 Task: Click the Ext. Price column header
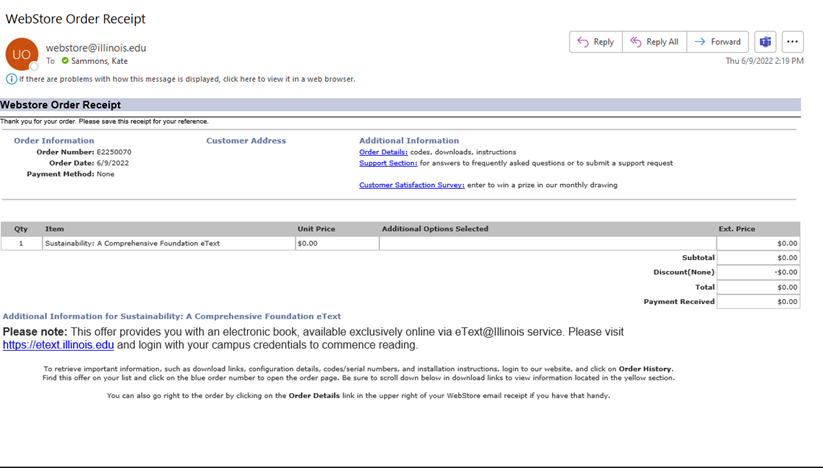coord(736,229)
